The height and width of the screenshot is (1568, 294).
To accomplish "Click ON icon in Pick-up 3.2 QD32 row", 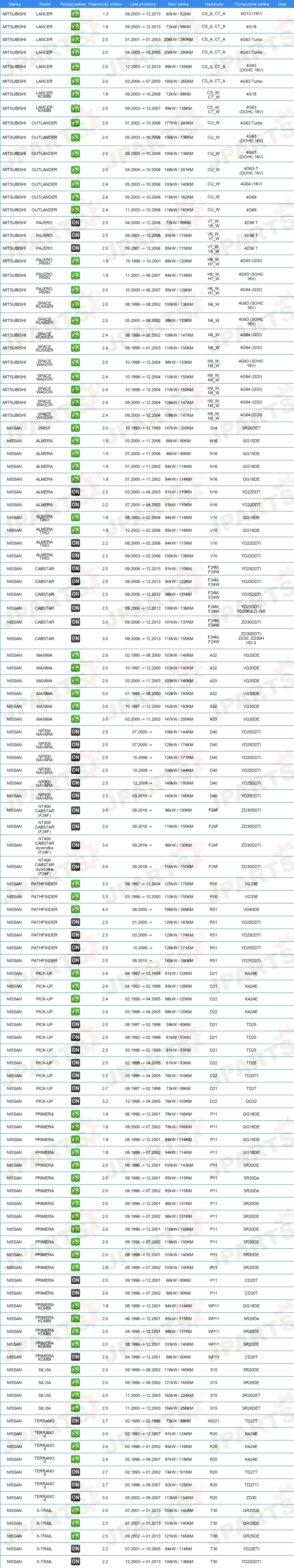I will click(76, 1101).
